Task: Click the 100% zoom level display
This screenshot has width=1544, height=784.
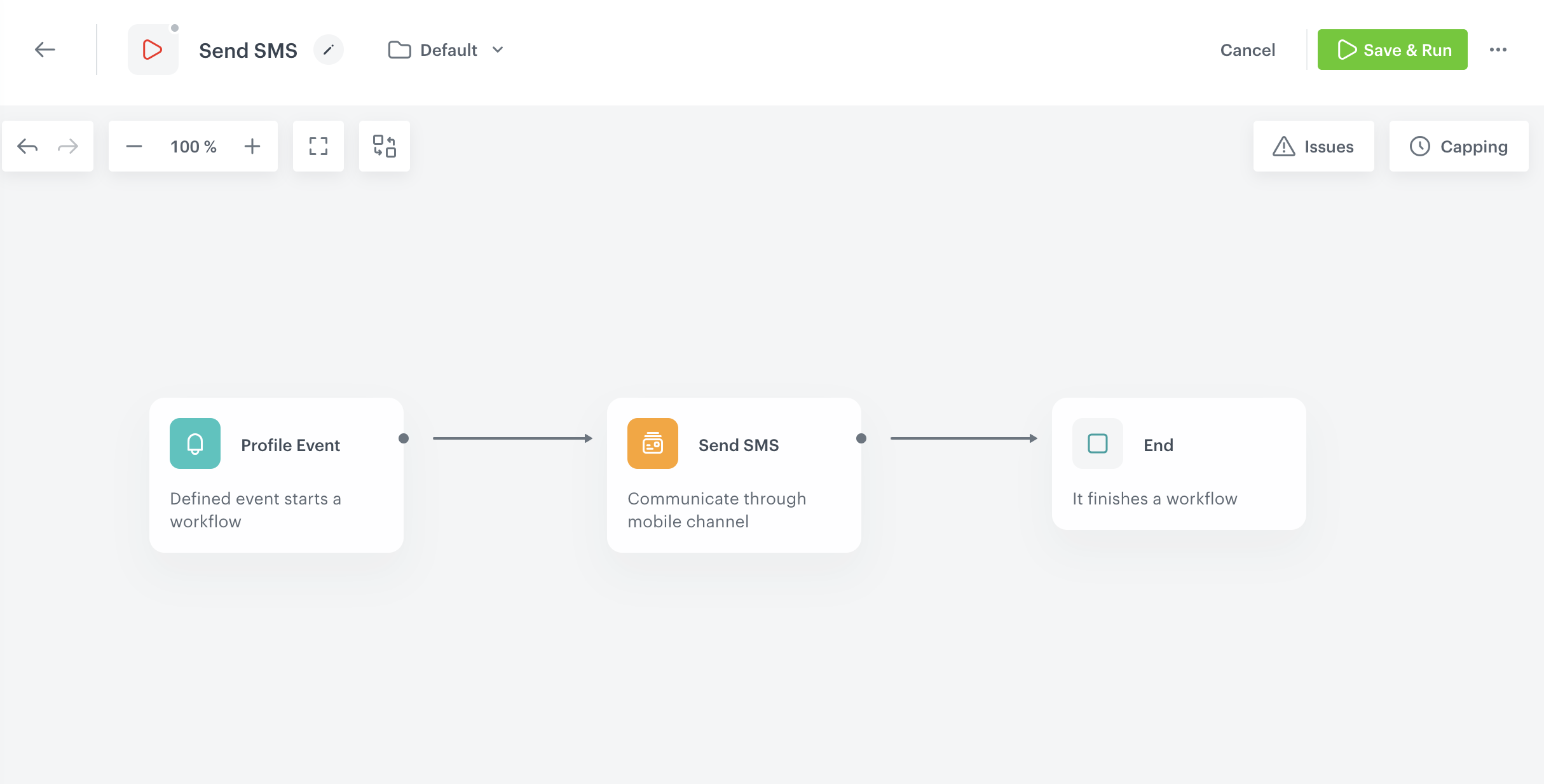Action: (193, 145)
